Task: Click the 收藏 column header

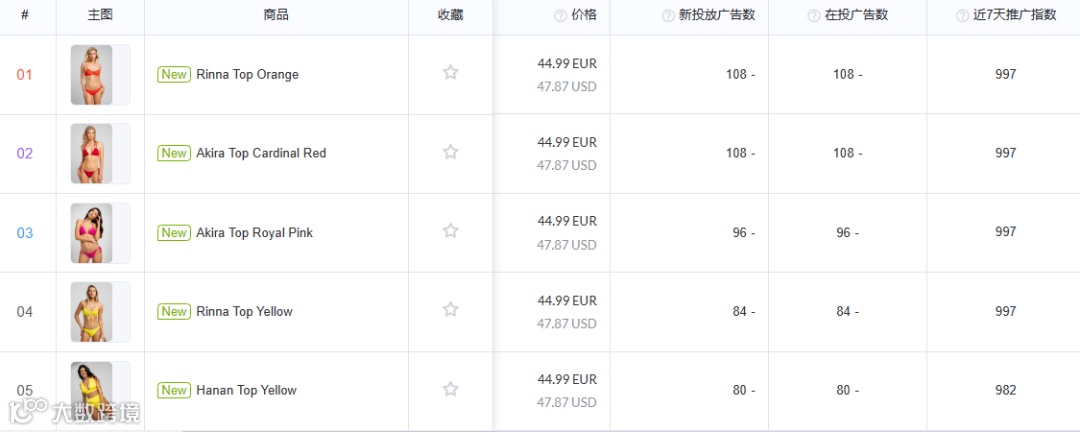Action: [x=450, y=15]
